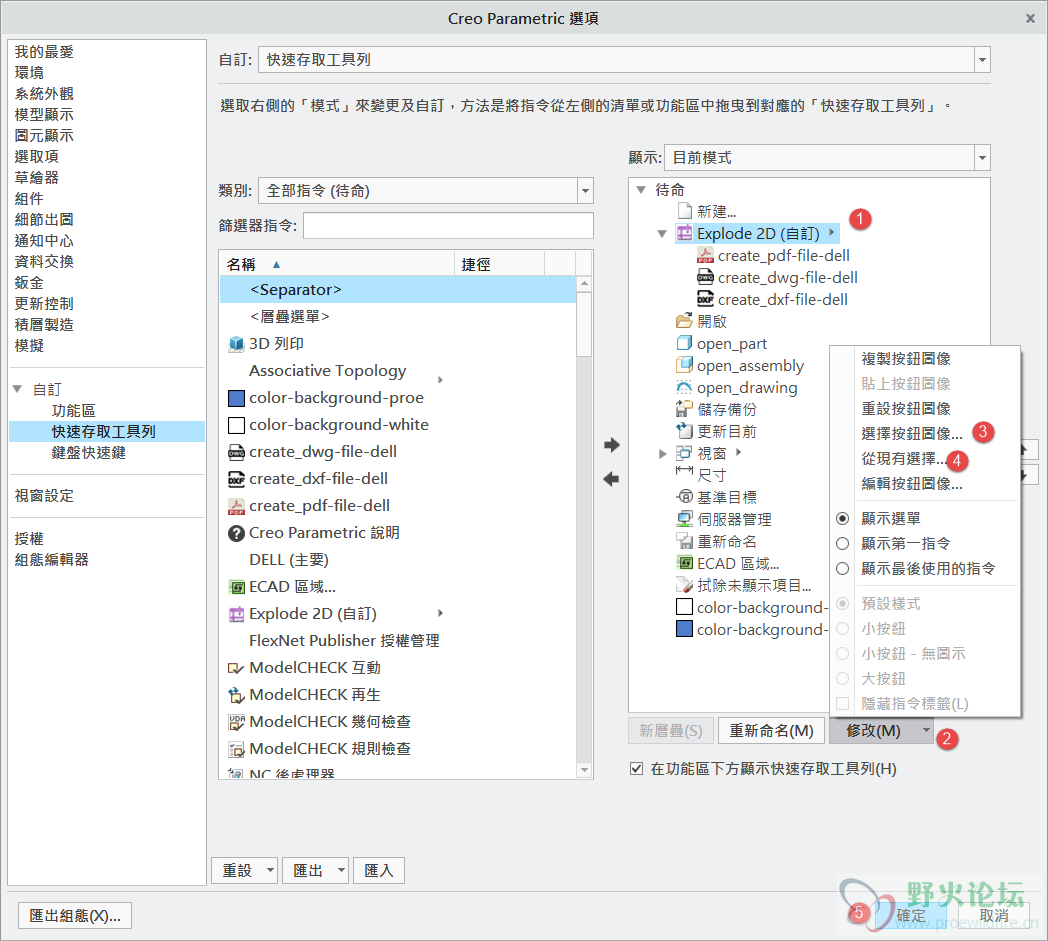
Task: Click the 伺服器管理 icon in tree
Action: pyautogui.click(x=684, y=519)
